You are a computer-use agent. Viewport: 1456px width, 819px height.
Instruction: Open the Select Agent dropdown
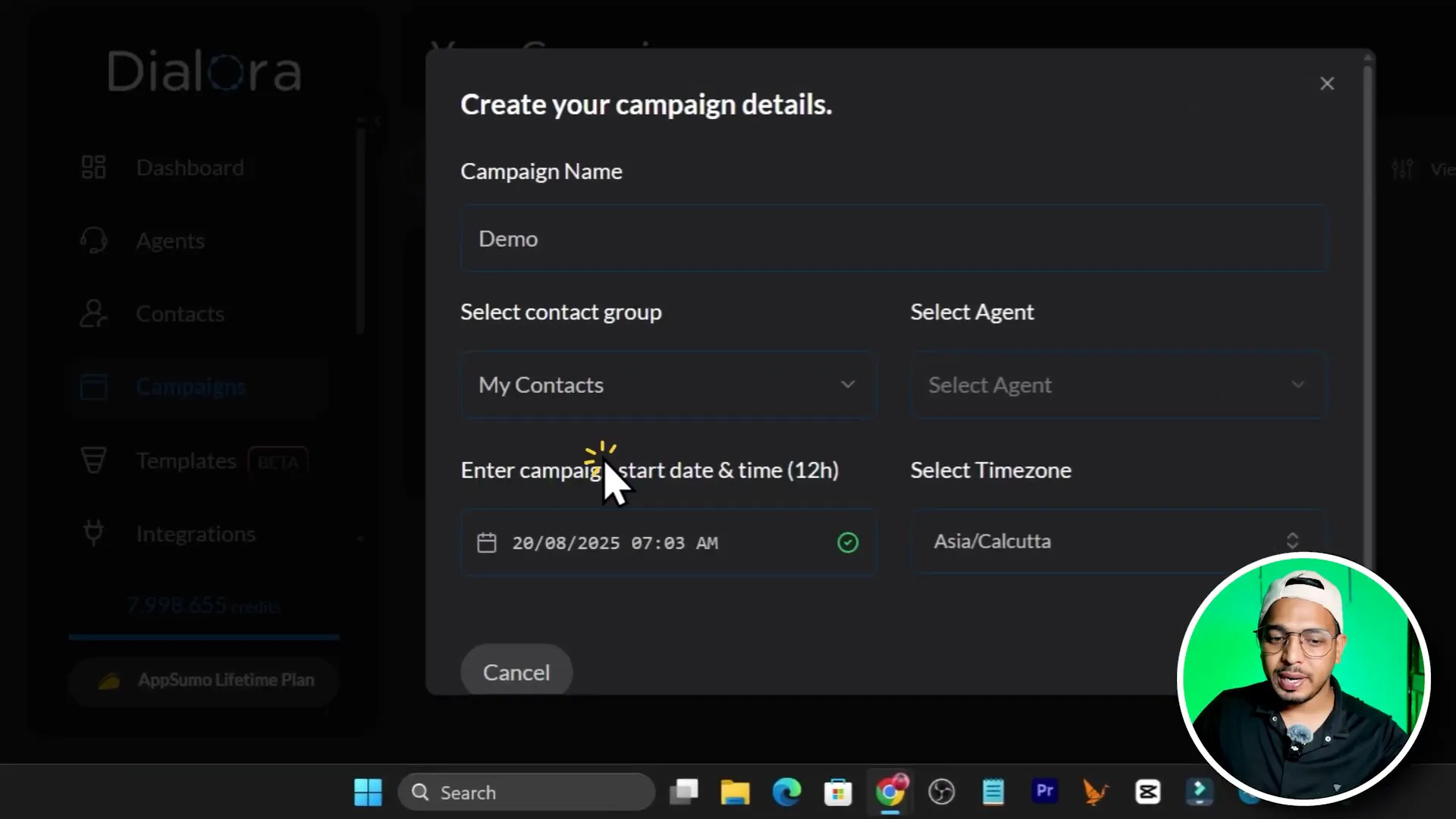(x=1118, y=385)
